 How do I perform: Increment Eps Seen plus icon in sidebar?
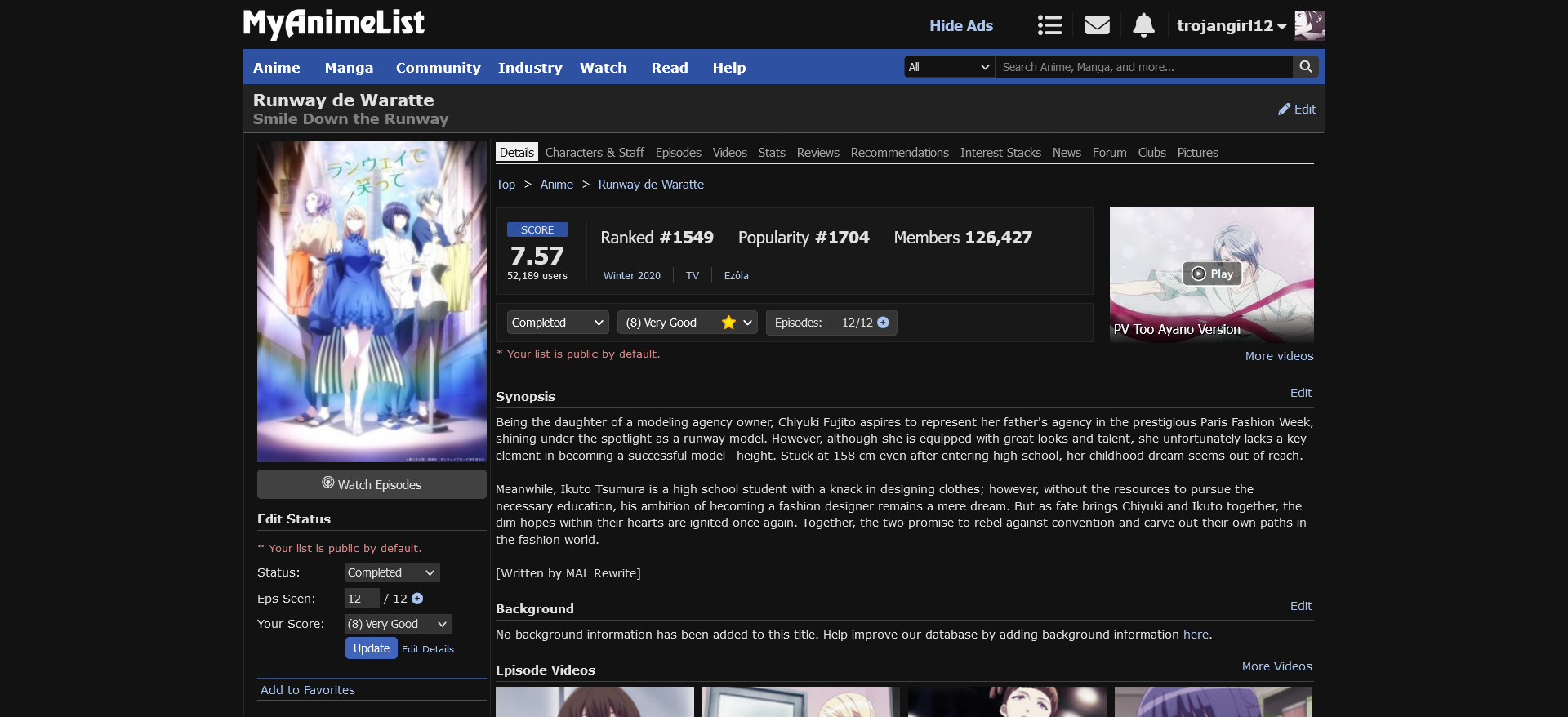click(417, 599)
